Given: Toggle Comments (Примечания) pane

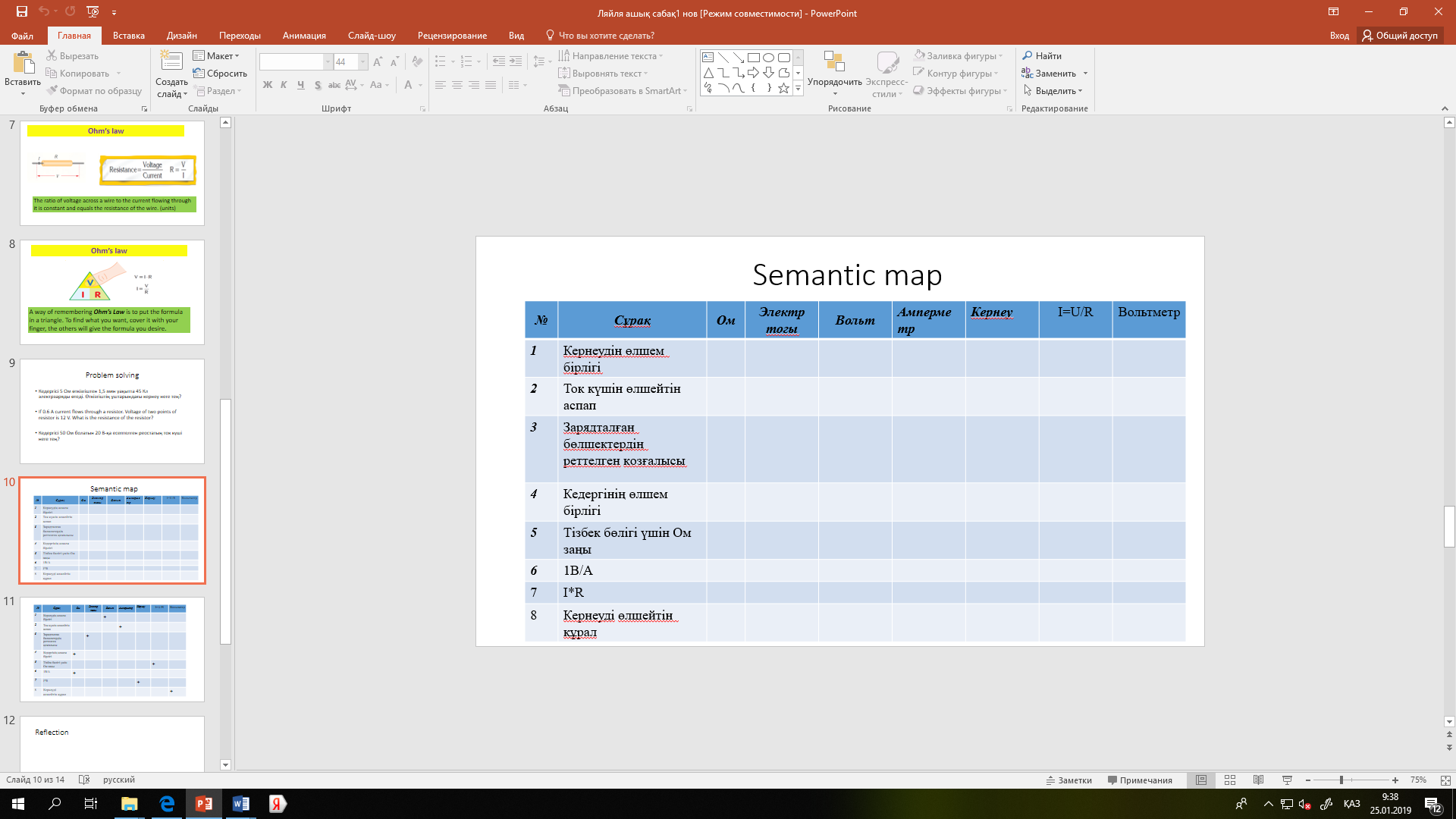Looking at the screenshot, I should [x=1139, y=780].
